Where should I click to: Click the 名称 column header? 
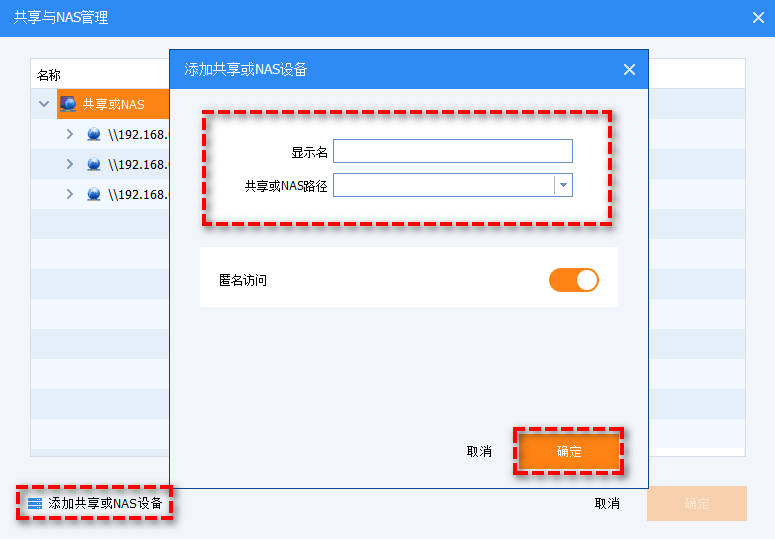tap(49, 75)
